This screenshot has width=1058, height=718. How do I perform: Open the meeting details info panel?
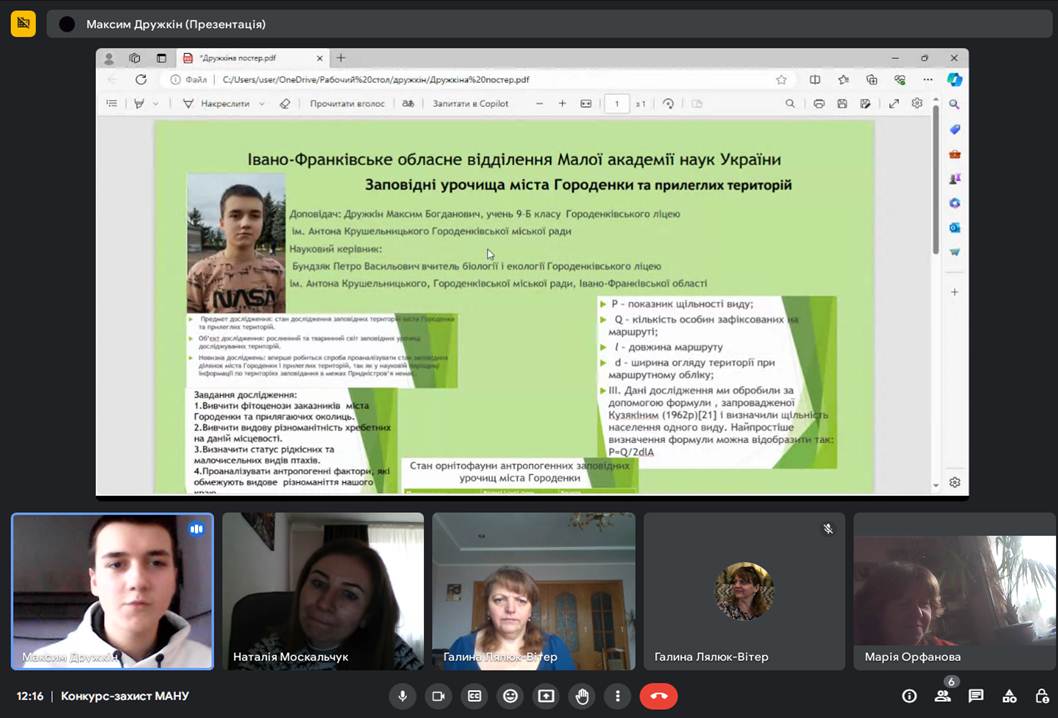909,696
